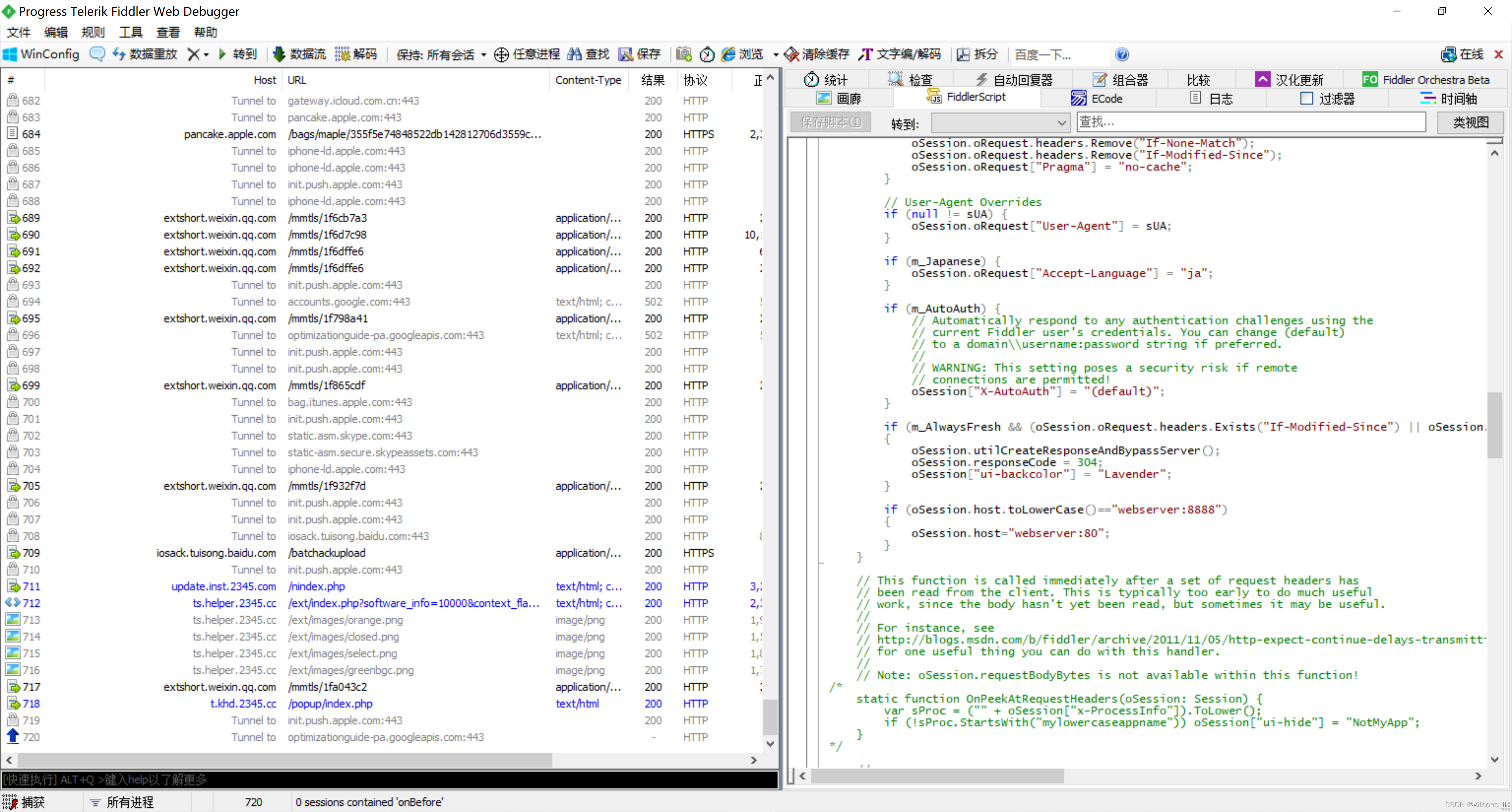Open the 保持: 所有会话 dropdown
This screenshot has height=812, width=1512.
441,55
